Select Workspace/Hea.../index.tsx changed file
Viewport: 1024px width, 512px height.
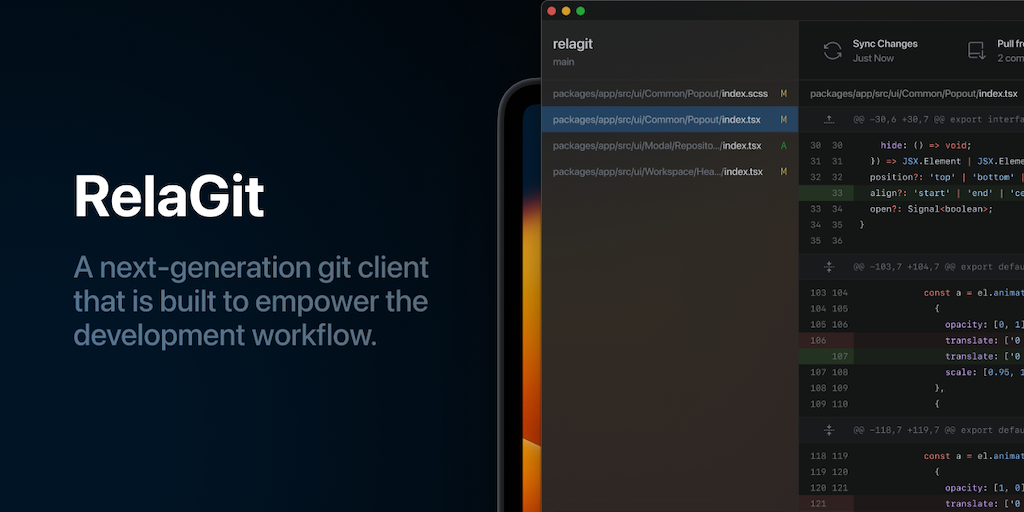coord(669,172)
